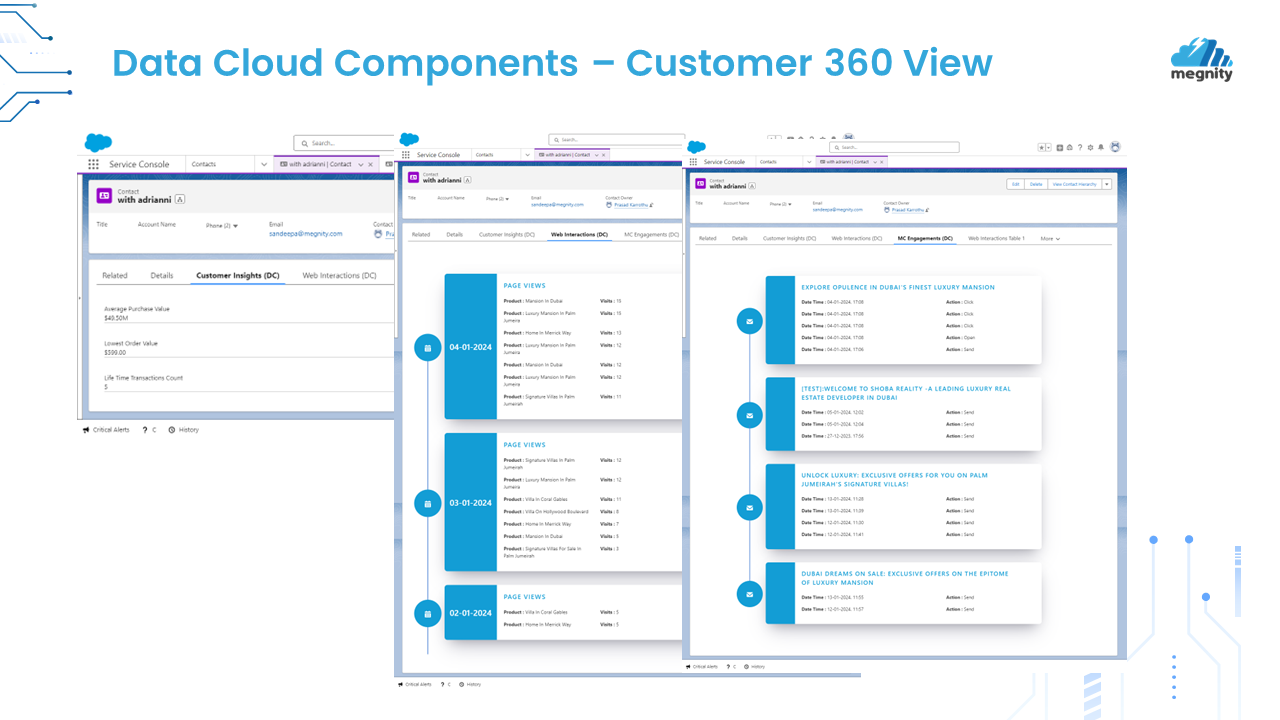Open Critical Alerts in the utility bar
This screenshot has width=1280, height=720.
coord(702,667)
